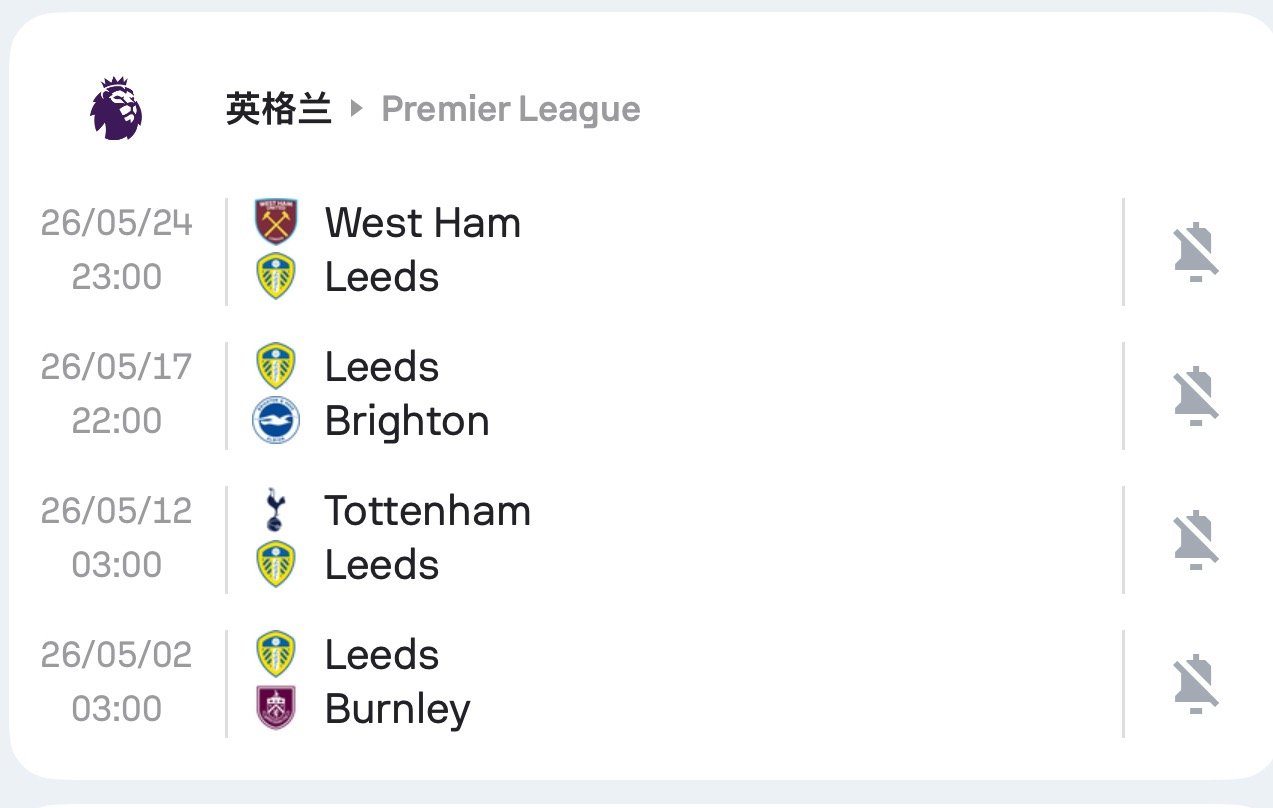Click Leeds crest in the Brighton match
This screenshot has height=808, width=1273.
pyautogui.click(x=275, y=366)
